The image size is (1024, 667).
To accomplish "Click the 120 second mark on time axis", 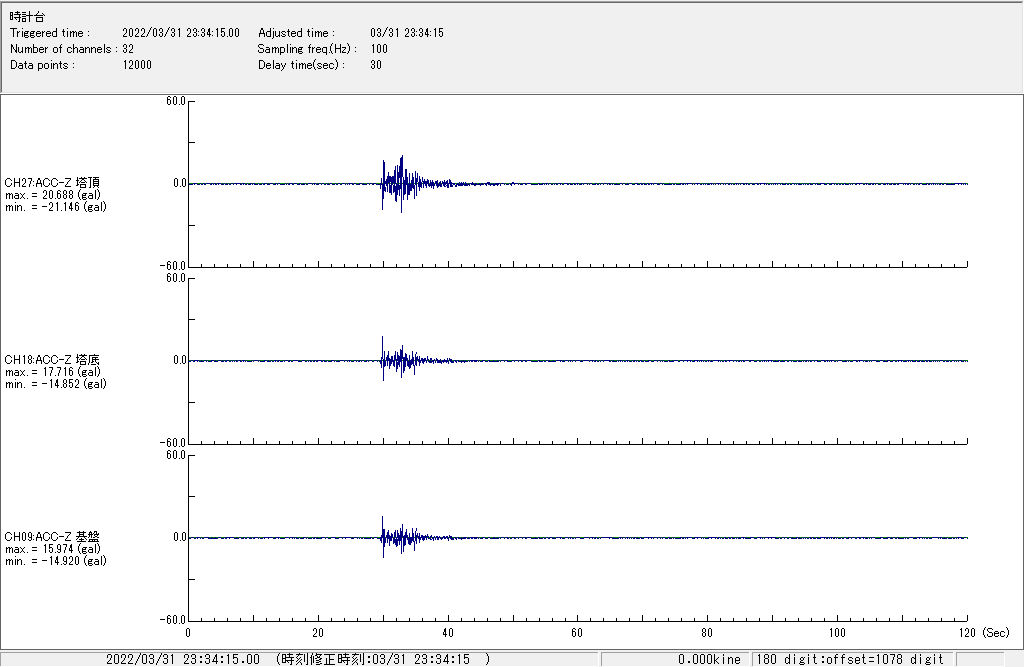I will [966, 633].
